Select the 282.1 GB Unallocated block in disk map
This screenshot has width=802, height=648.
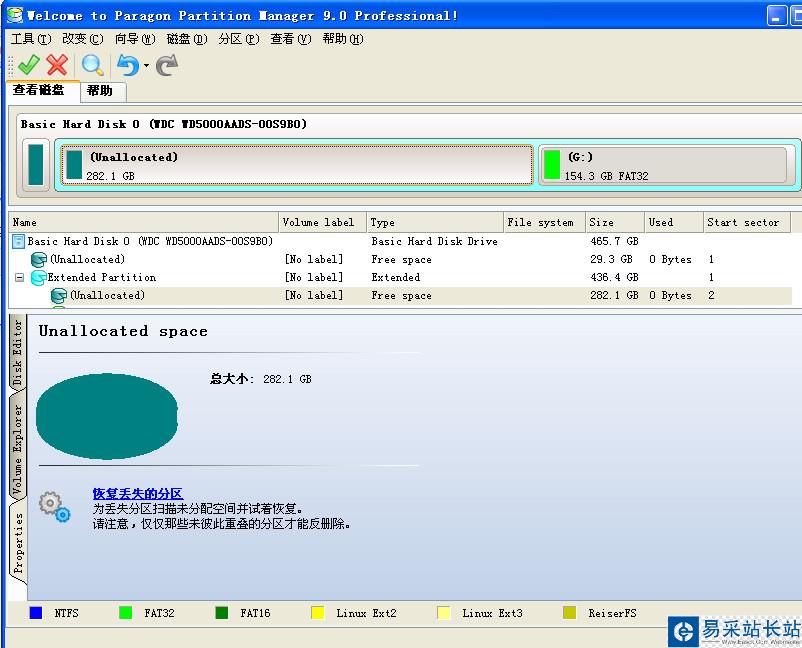click(x=297, y=165)
